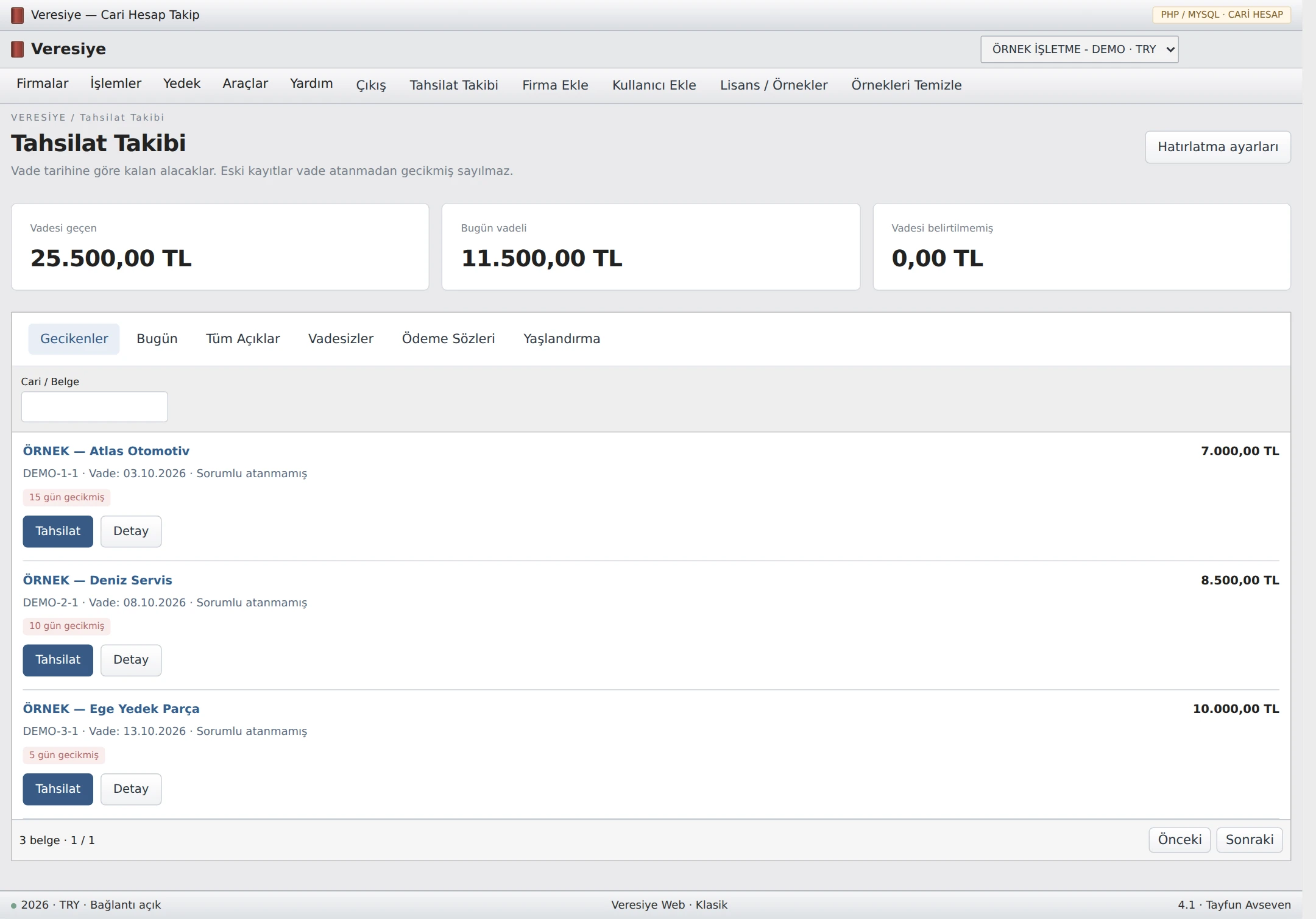Click the title bar book icon

pos(18,15)
